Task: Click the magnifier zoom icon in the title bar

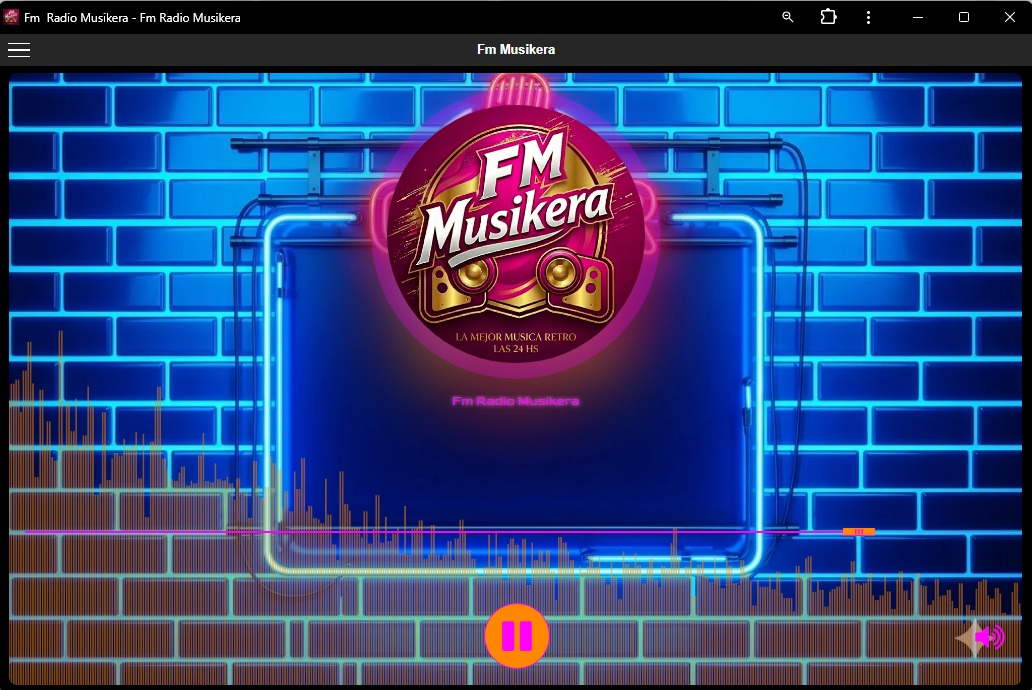Action: pos(788,17)
